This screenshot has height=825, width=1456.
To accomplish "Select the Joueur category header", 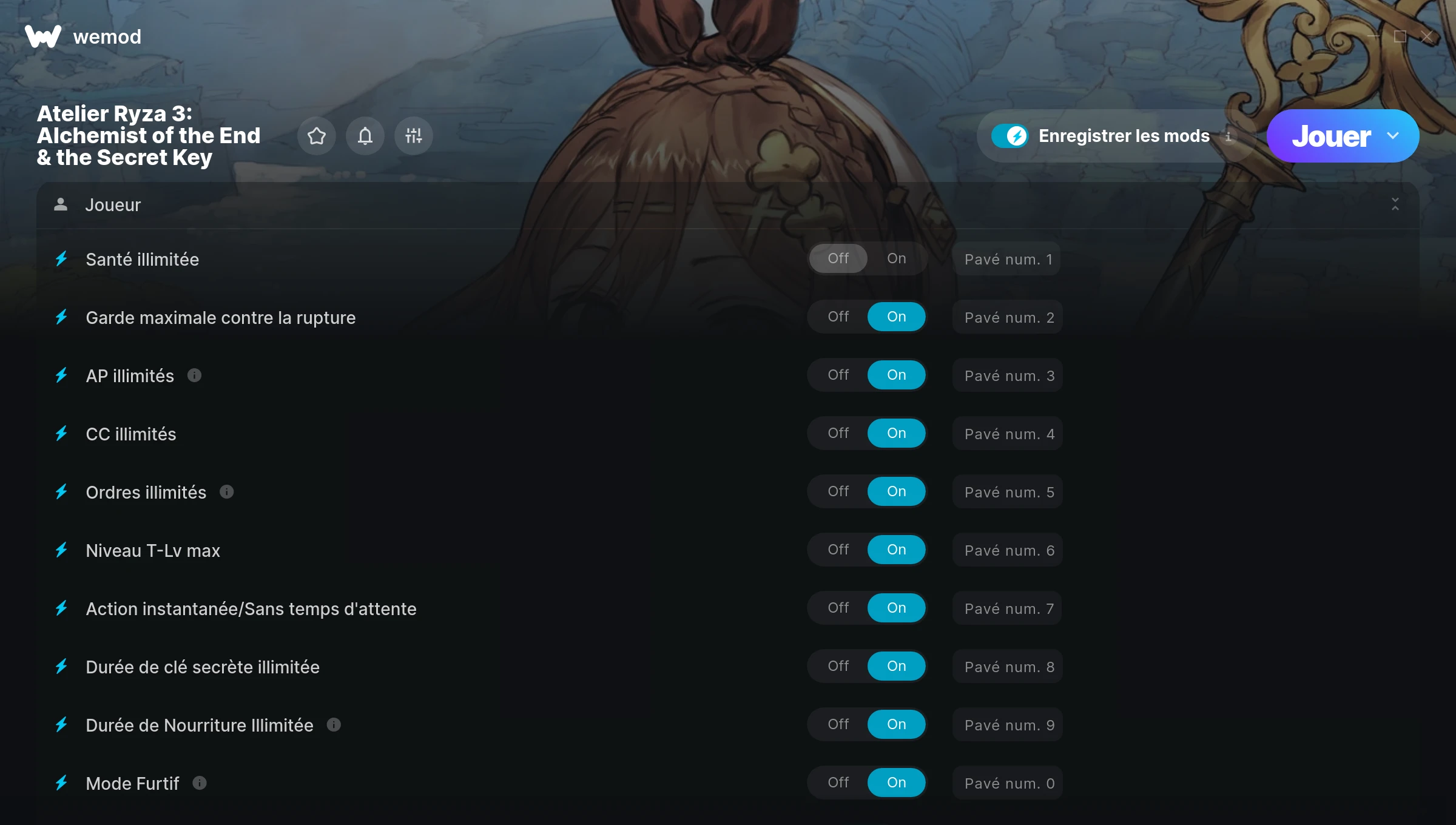I will (x=727, y=205).
